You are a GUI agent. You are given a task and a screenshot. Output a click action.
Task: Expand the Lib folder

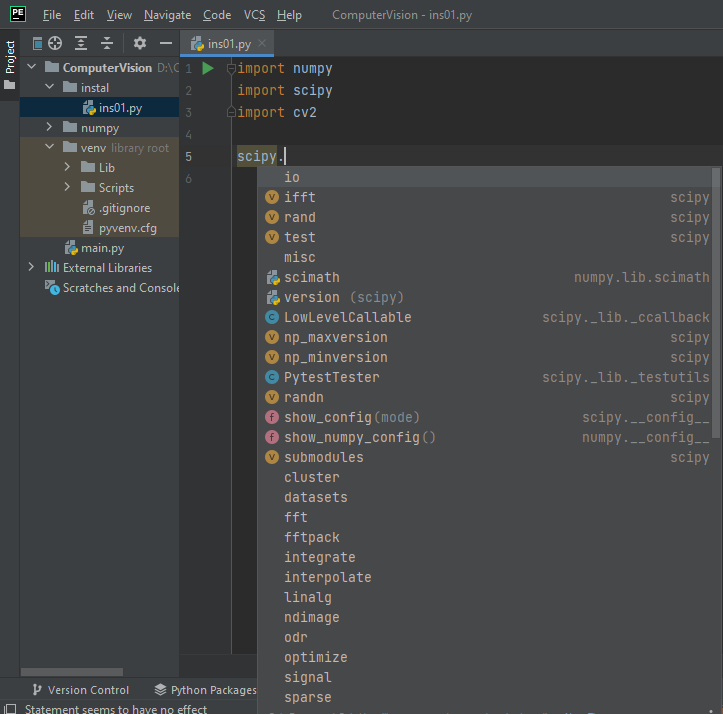point(67,167)
